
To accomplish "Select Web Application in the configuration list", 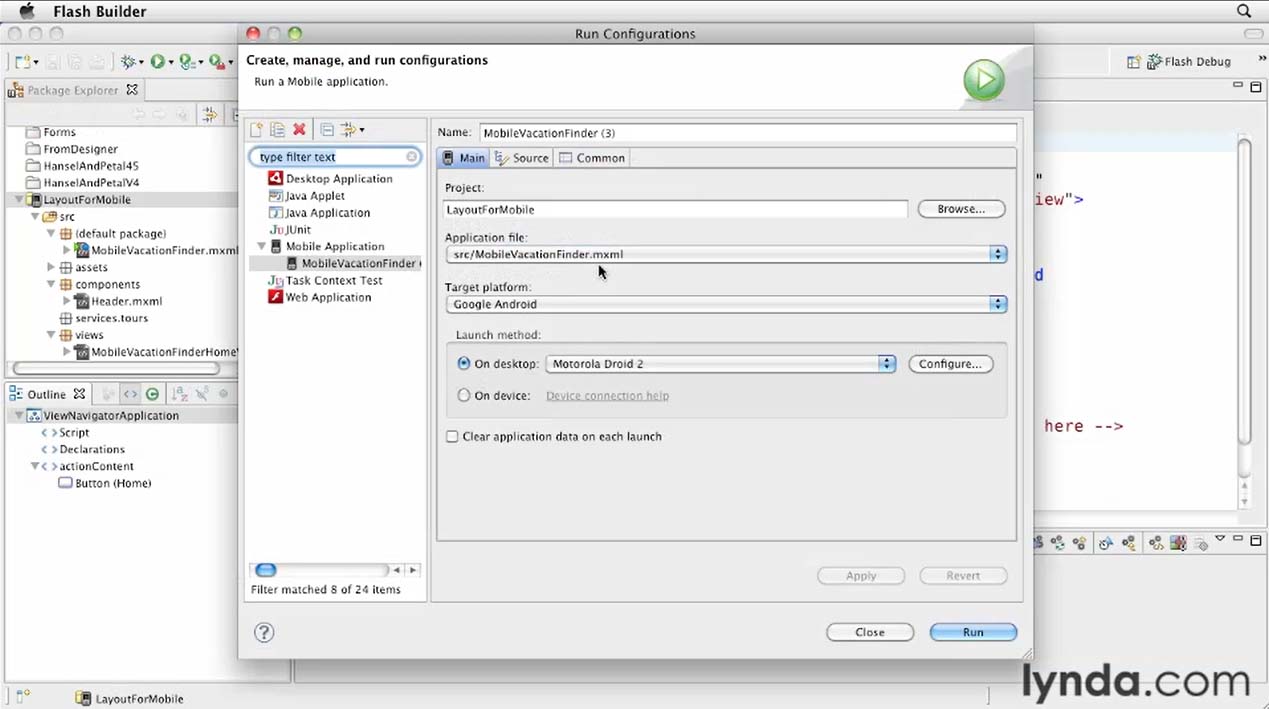I will tap(319, 297).
